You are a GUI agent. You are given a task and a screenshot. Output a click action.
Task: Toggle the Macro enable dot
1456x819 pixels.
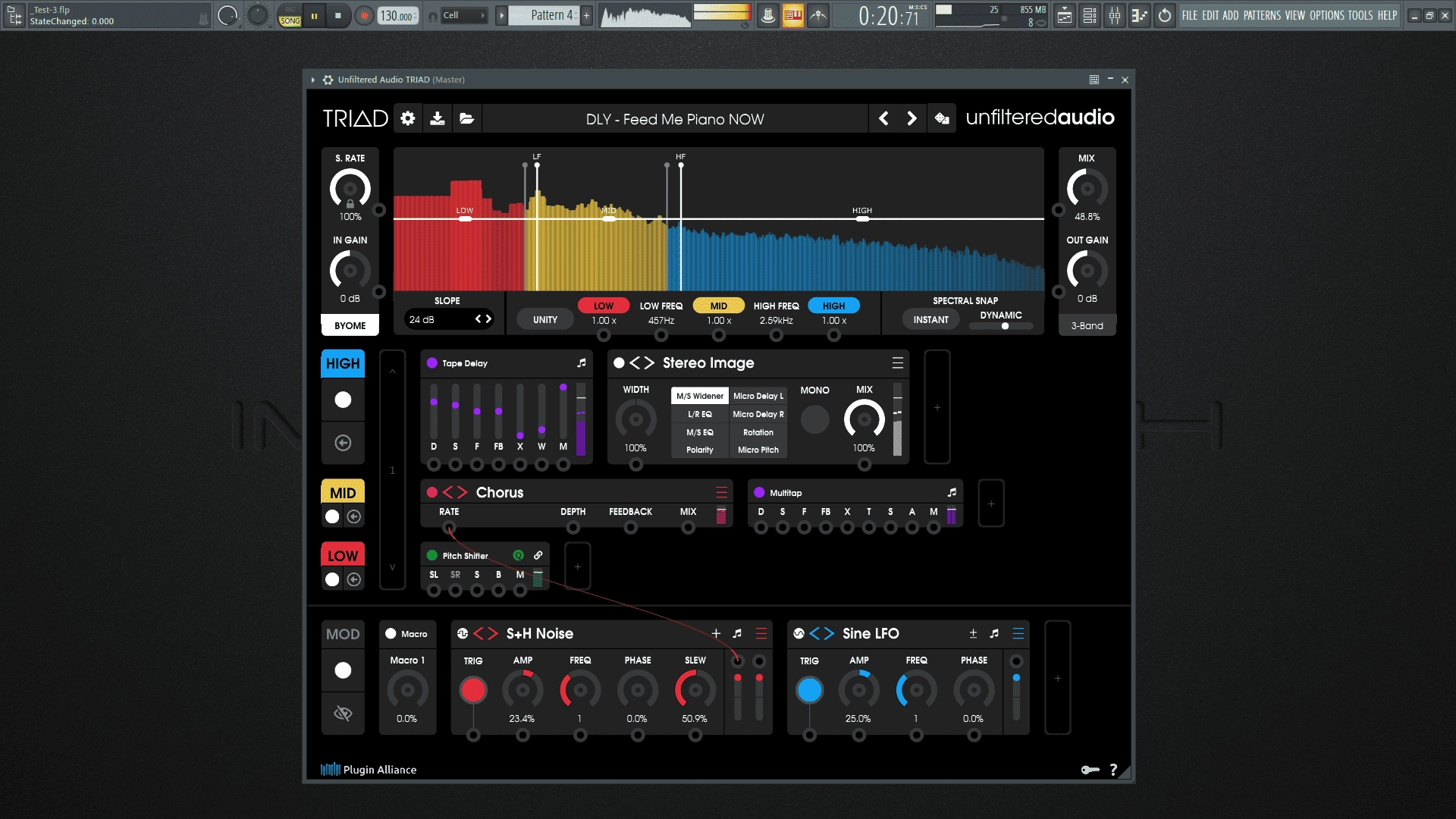(x=391, y=633)
